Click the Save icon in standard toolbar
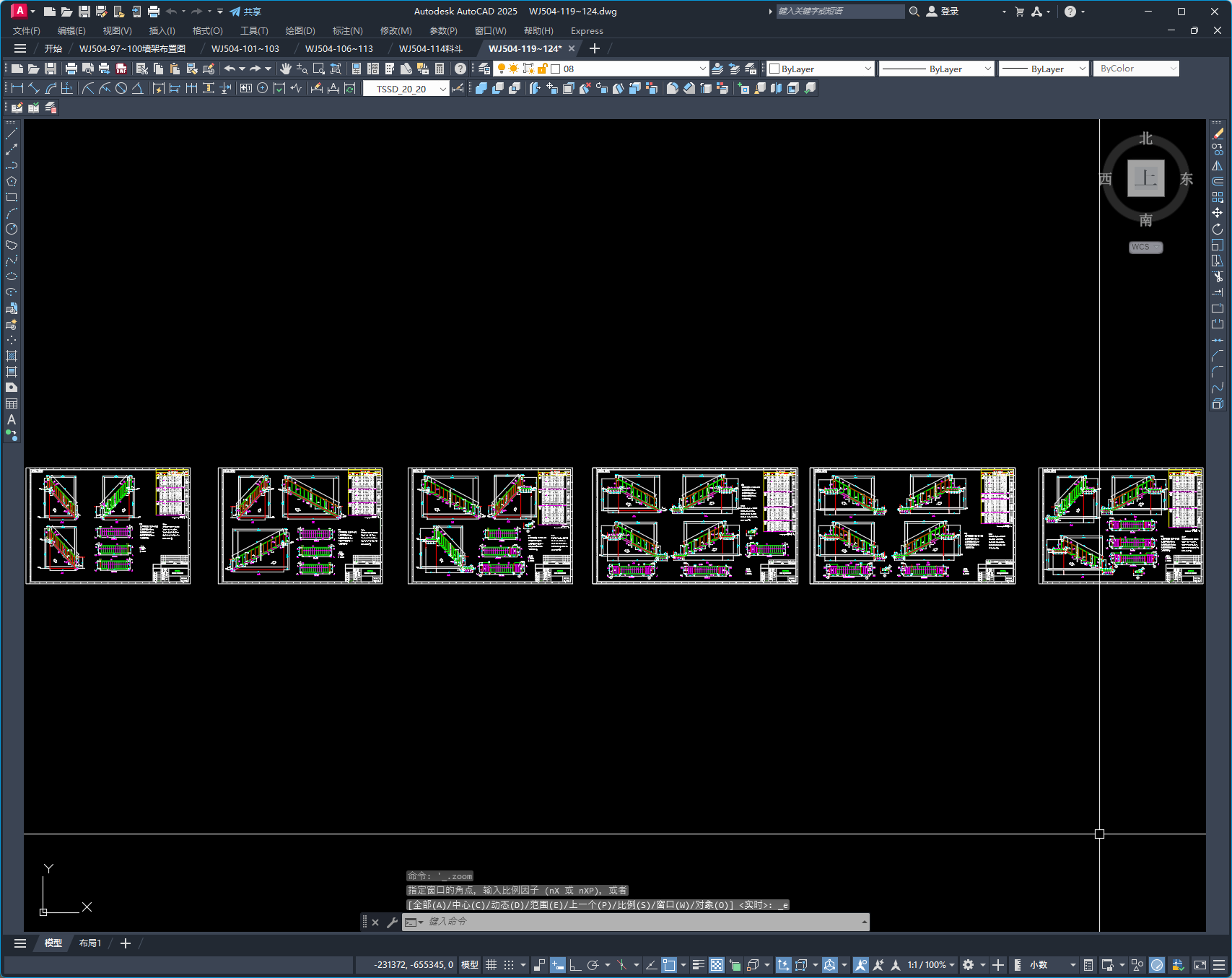1232x978 pixels. [51, 69]
